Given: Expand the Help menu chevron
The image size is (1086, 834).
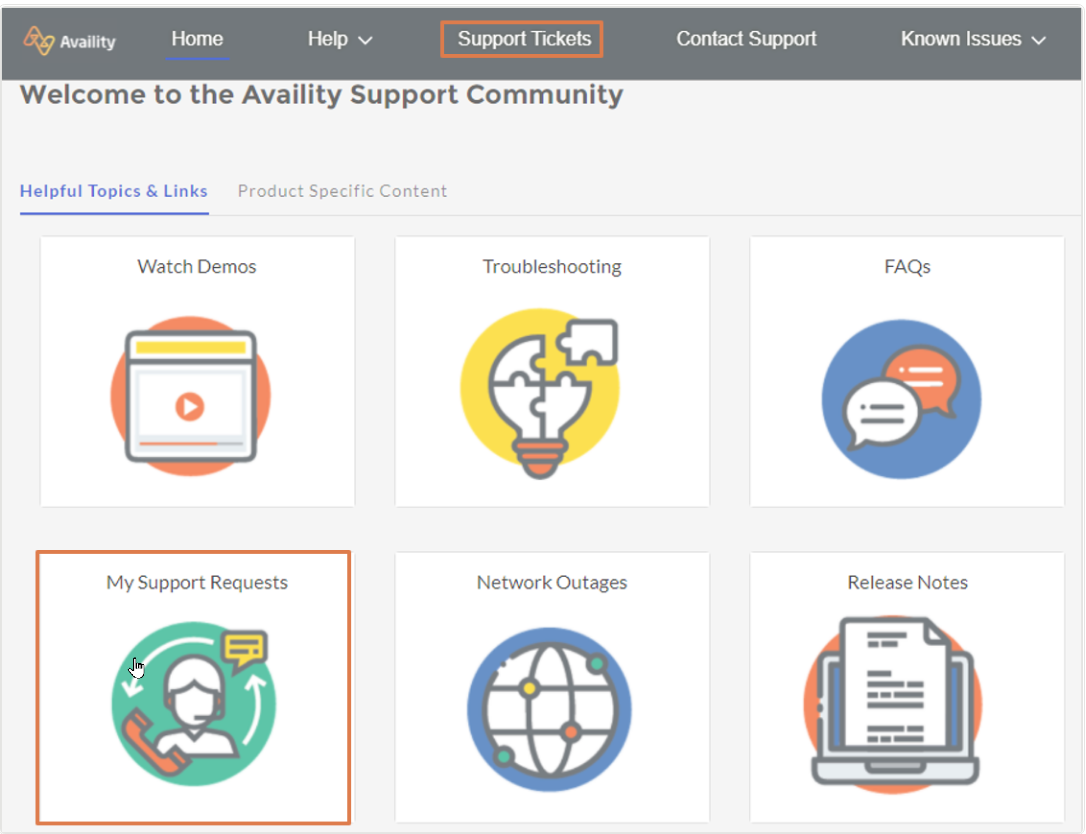Looking at the screenshot, I should coord(365,41).
